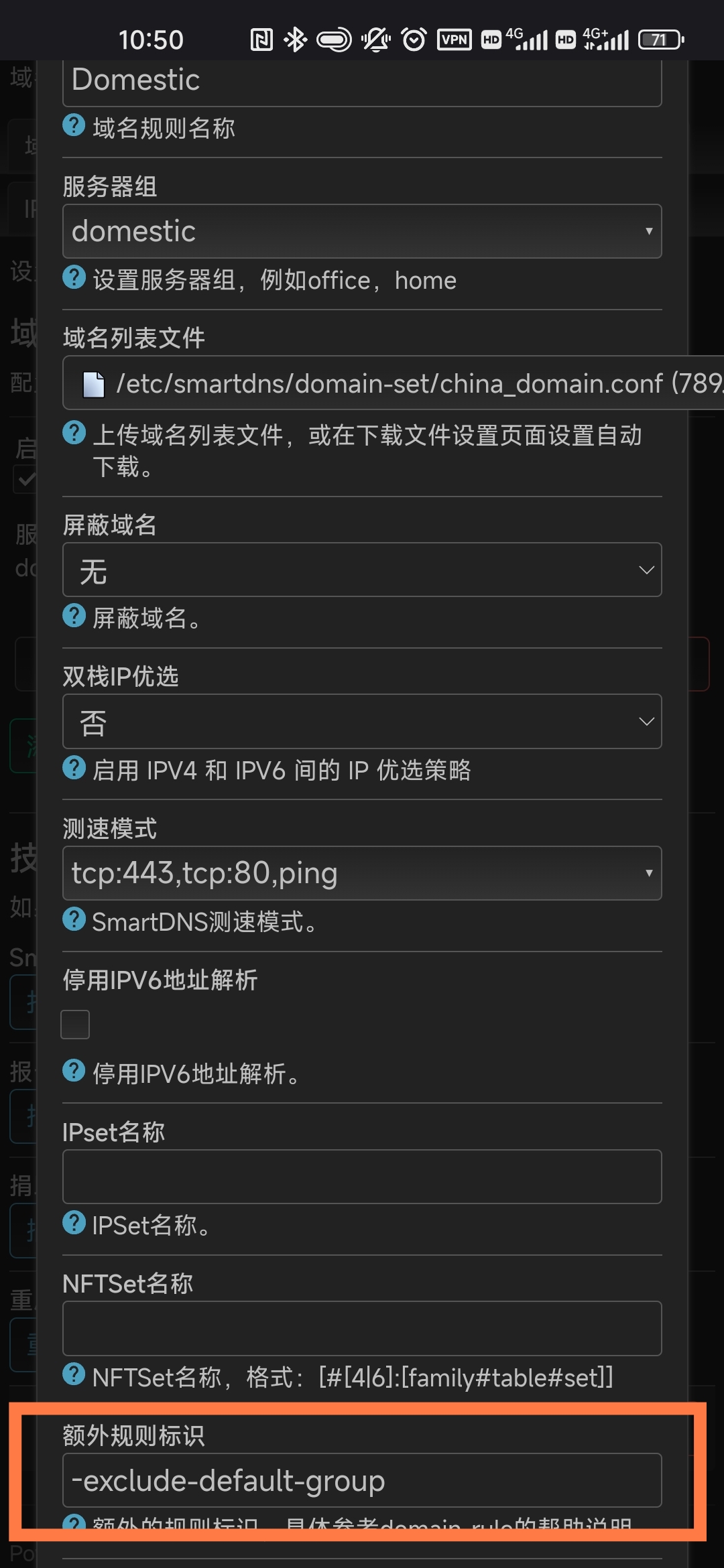Click the VPN indicator in the status bar
The height and width of the screenshot is (1568, 724).
pyautogui.click(x=455, y=40)
